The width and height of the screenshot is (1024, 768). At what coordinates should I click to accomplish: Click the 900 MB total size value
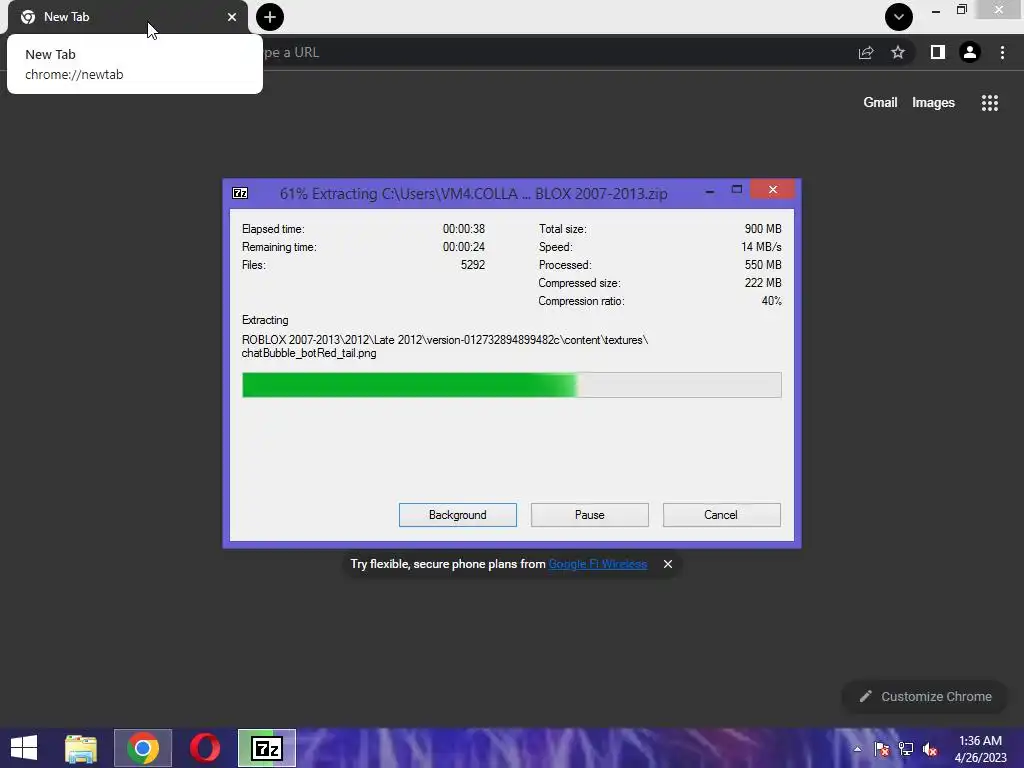[x=763, y=229]
